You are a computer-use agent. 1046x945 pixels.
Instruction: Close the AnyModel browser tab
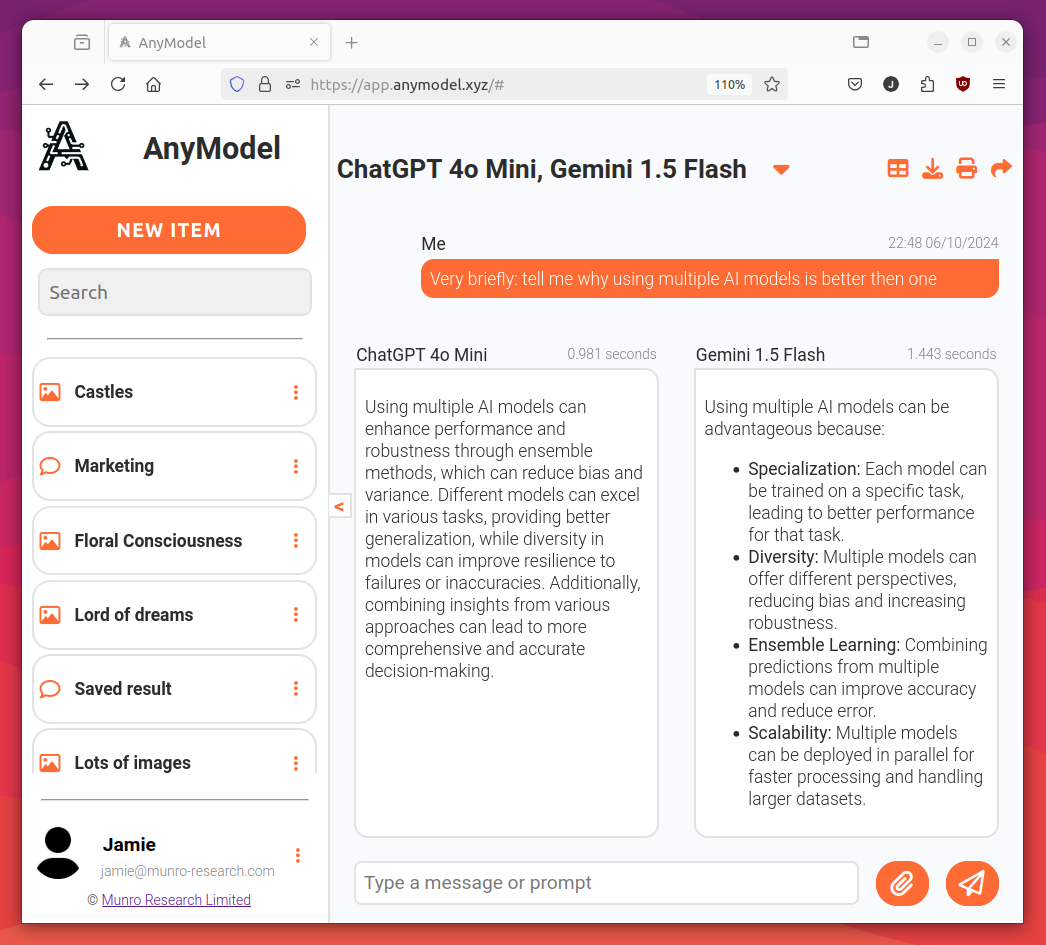314,42
